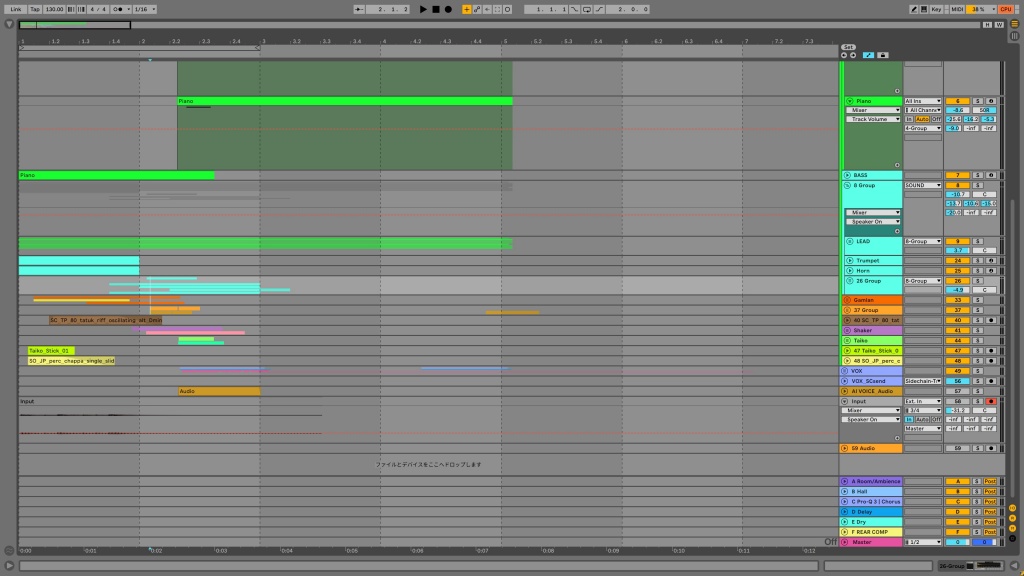Open the Piano track 'All Ins' input dropdown
Screen dimensions: 1024x576
923,101
